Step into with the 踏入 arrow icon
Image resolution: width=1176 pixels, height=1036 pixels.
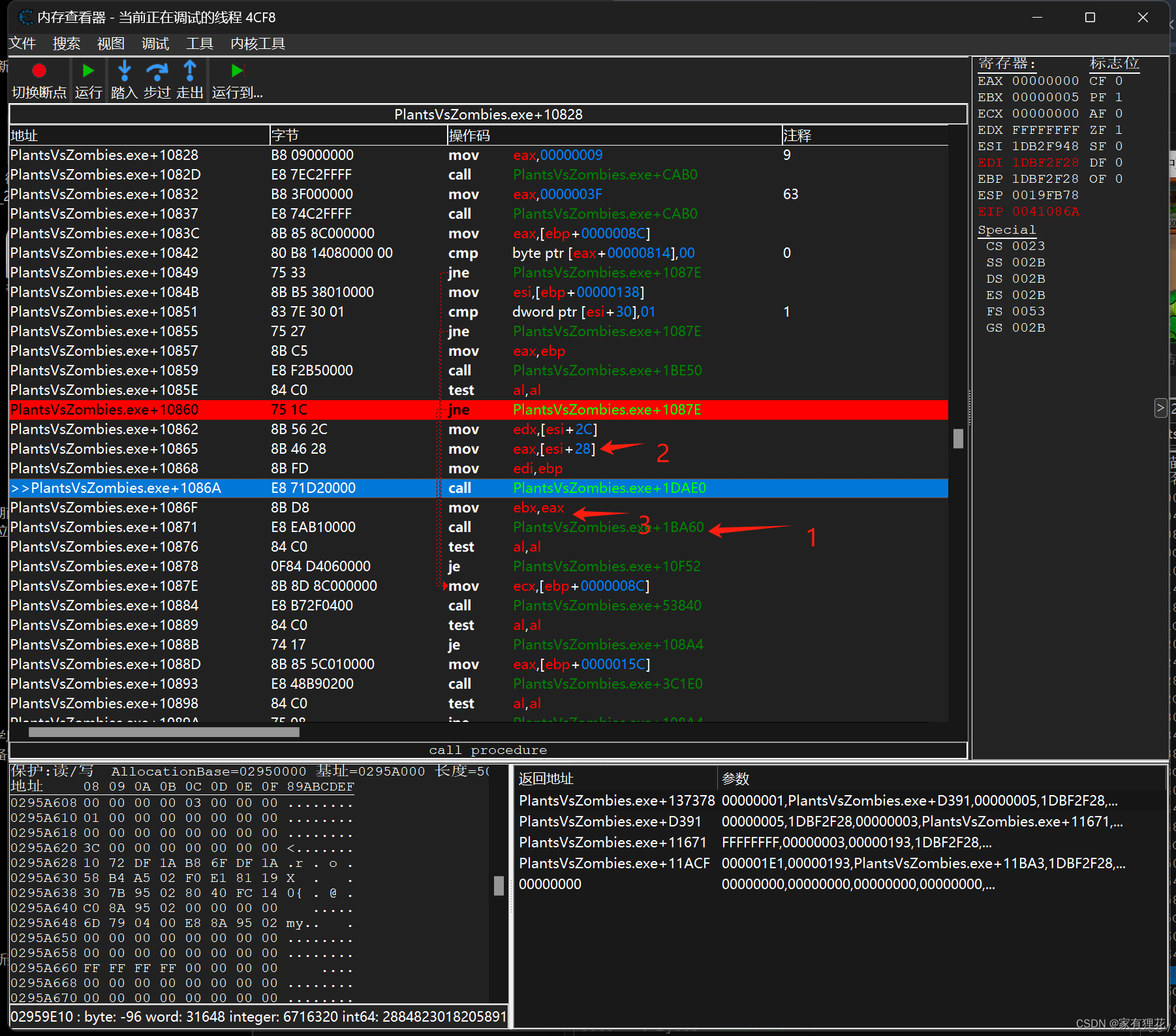[x=124, y=71]
